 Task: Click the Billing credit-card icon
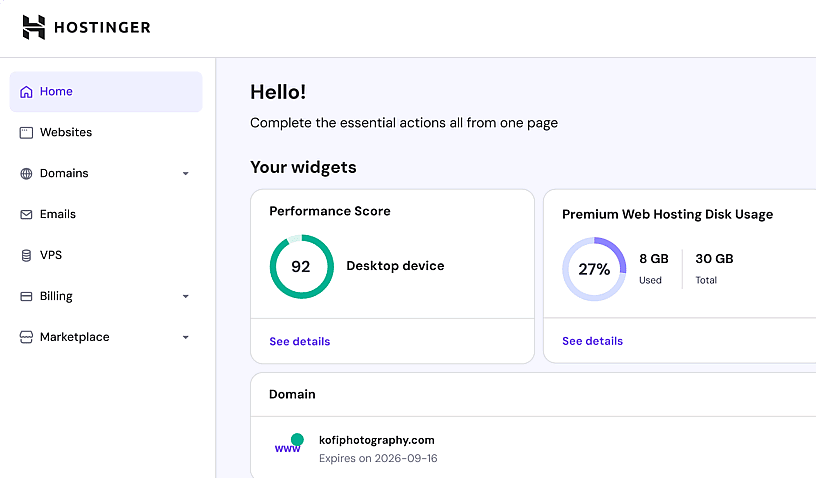(26, 296)
